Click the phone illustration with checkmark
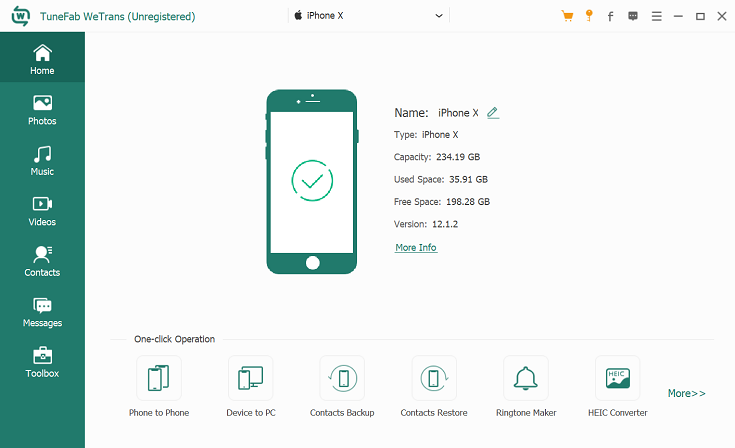This screenshot has width=735, height=448. click(x=312, y=182)
